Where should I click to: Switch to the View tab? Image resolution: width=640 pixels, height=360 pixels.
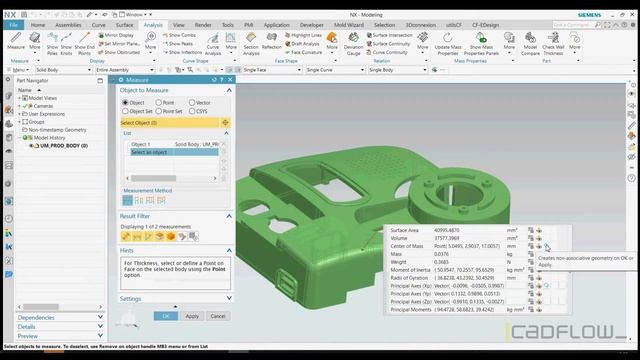tap(178, 25)
